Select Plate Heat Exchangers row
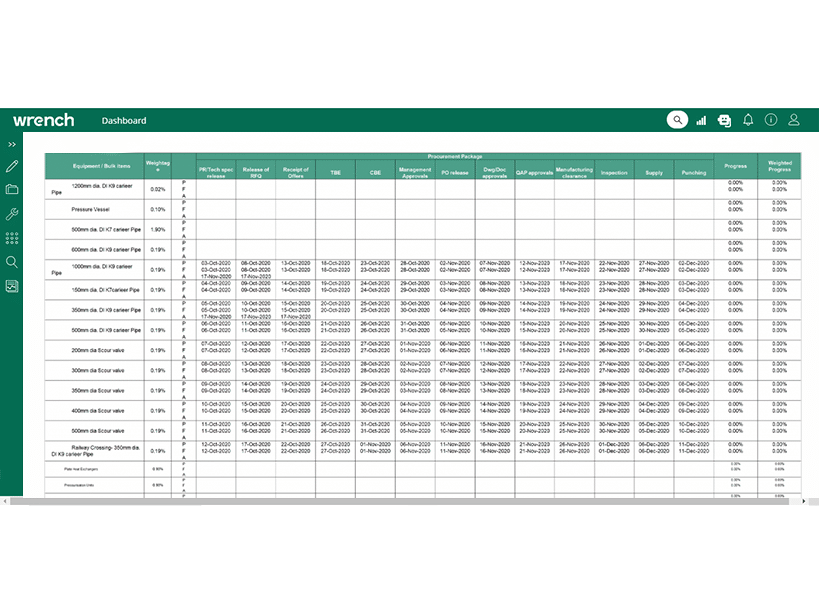This screenshot has height=614, width=819. 423,469
